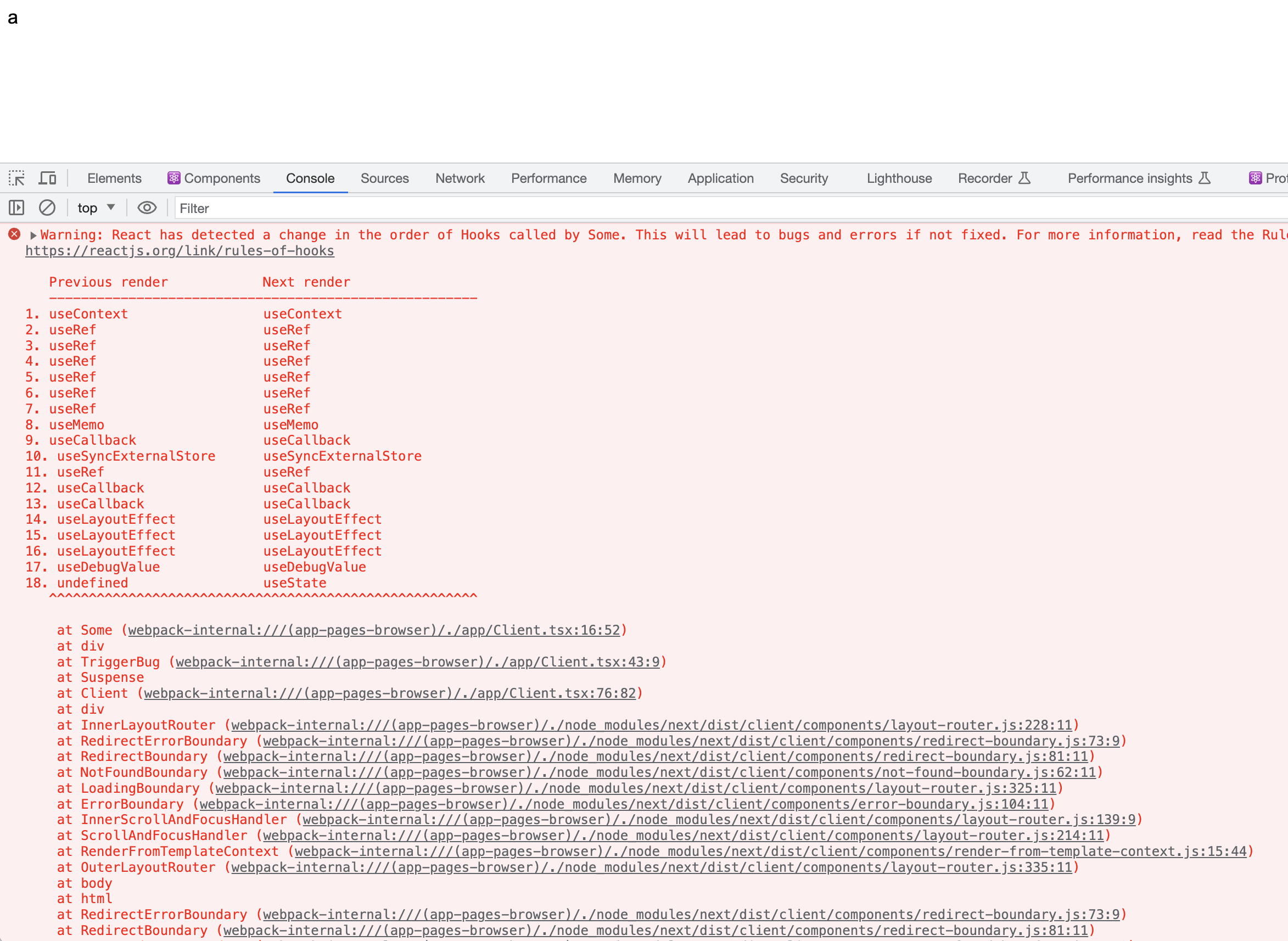The image size is (1288, 941).
Task: Expand the React Hooks warning message
Action: click(33, 234)
